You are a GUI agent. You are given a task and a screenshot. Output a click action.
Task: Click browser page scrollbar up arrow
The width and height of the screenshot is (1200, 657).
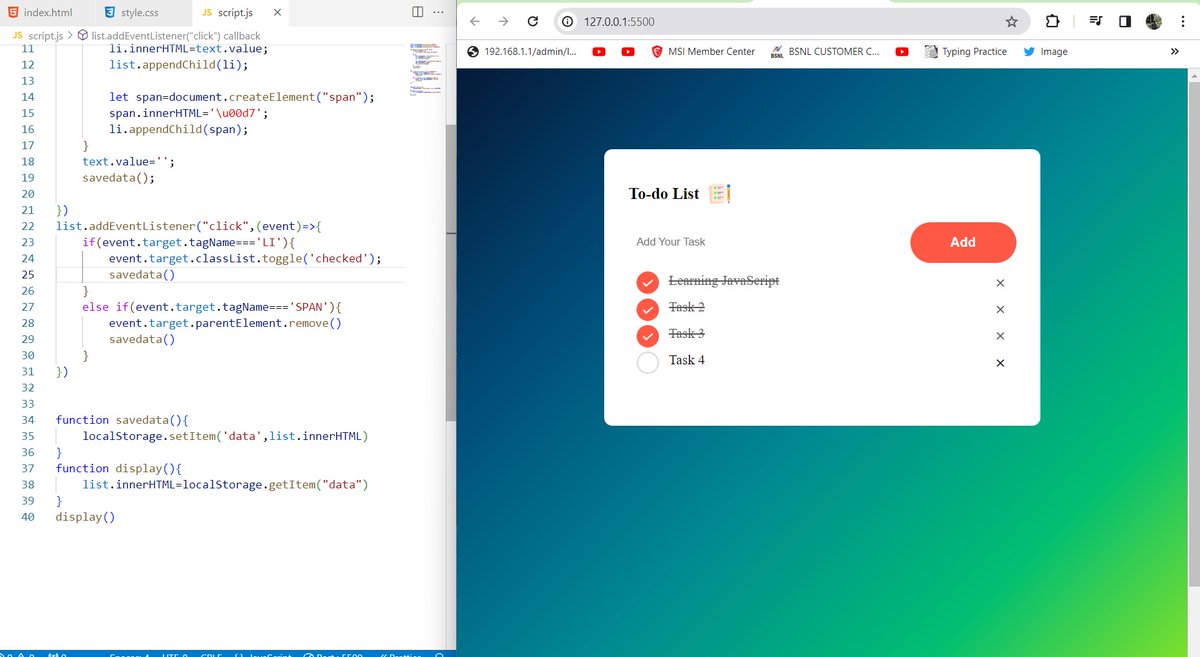tap(1192, 75)
